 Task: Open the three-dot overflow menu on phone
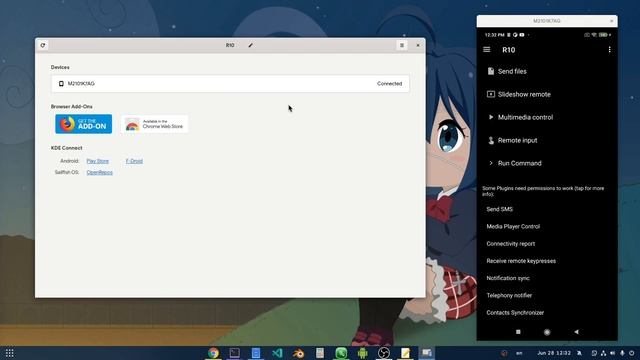click(x=609, y=50)
